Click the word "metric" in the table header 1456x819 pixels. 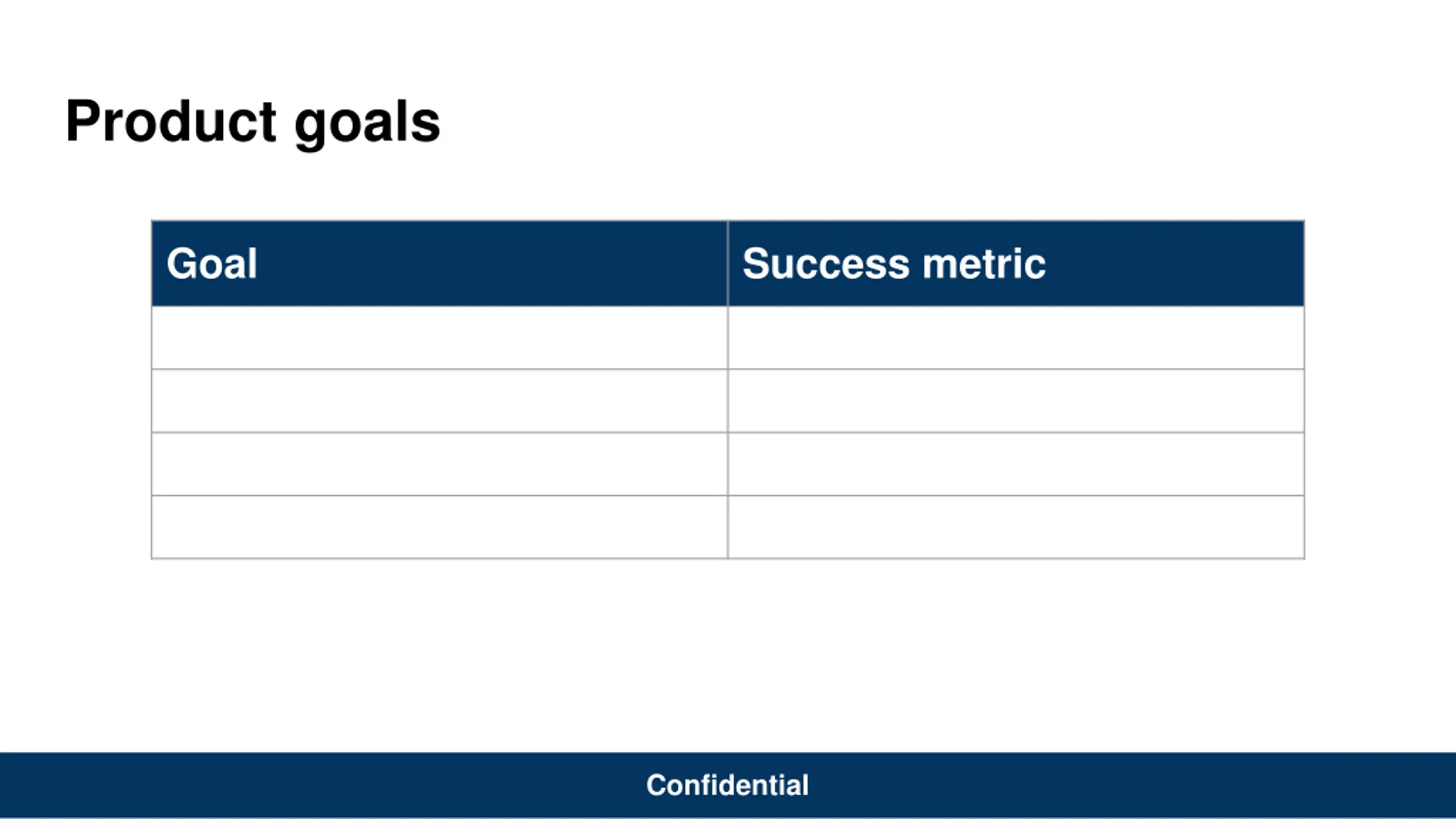point(983,264)
